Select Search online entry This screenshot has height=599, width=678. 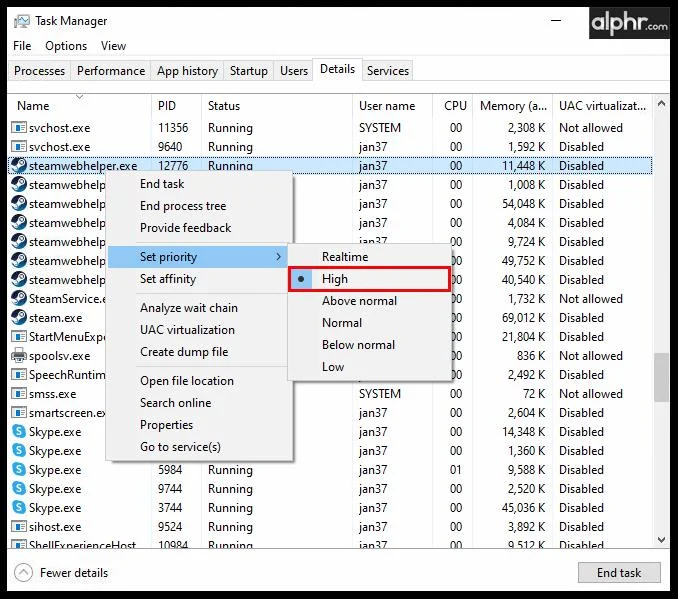tap(199, 403)
